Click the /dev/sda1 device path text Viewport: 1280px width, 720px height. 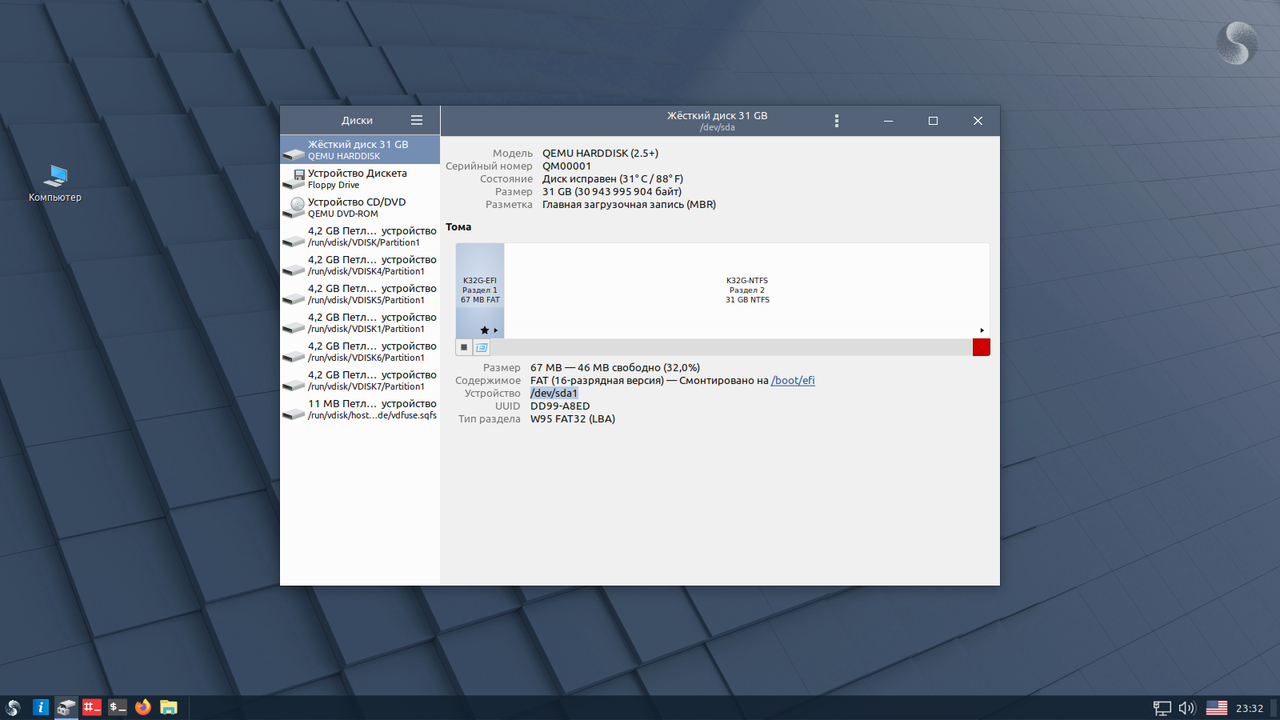pos(554,393)
